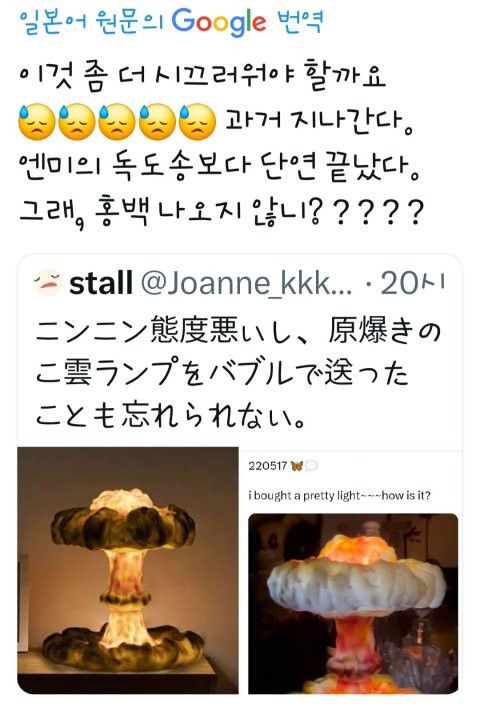
Task: Click the line beginning with 엔미의
Action: (220, 167)
